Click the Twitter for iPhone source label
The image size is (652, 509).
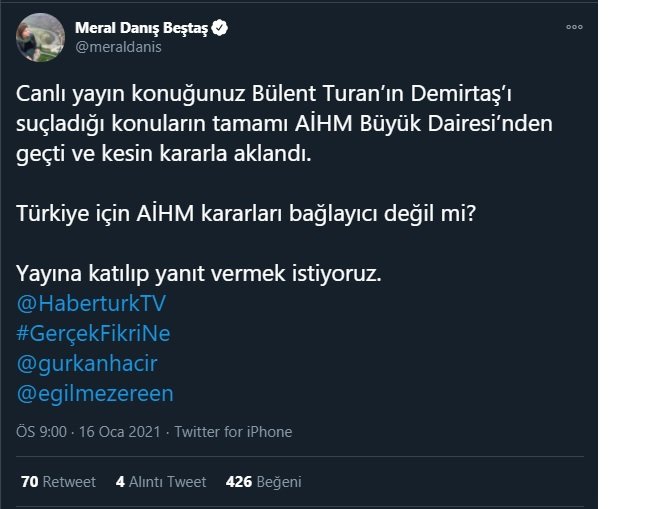233,432
